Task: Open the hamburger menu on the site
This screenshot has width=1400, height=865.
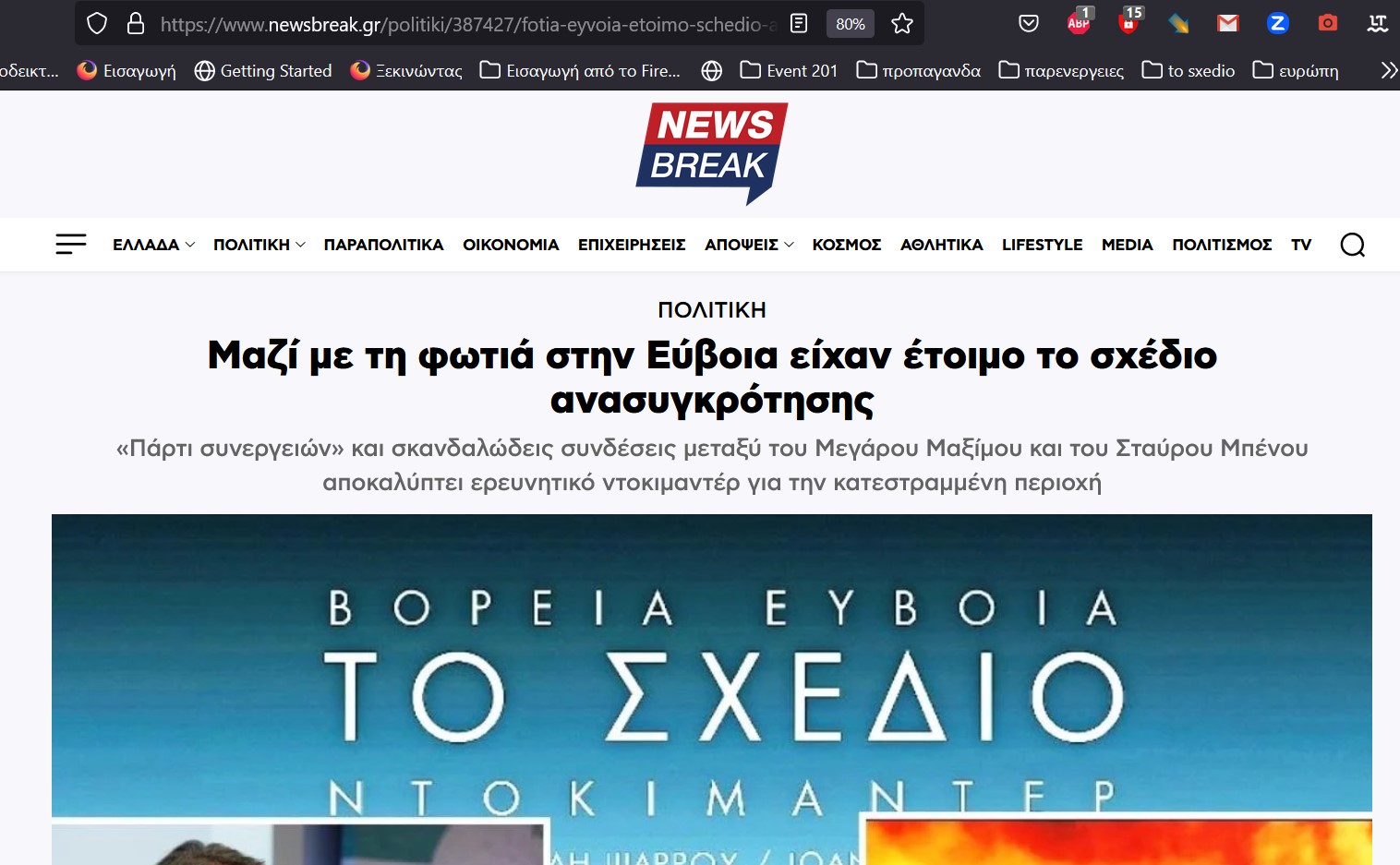Action: [x=70, y=244]
